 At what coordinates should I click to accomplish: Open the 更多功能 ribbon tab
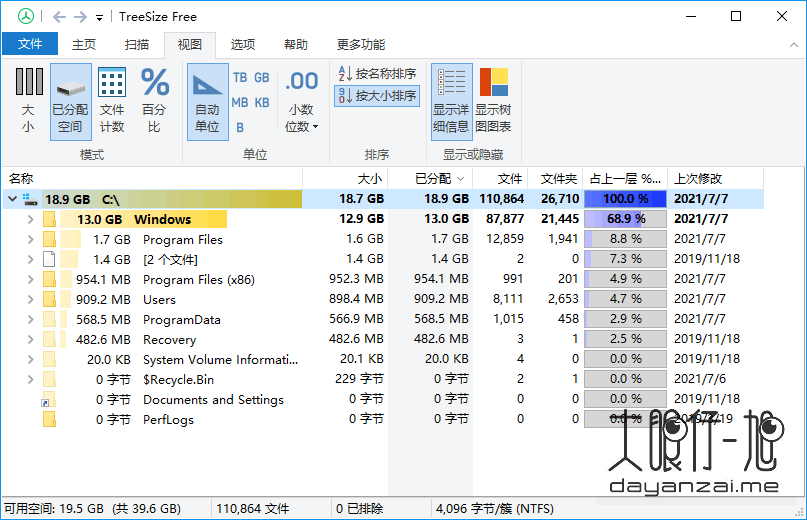(361, 45)
